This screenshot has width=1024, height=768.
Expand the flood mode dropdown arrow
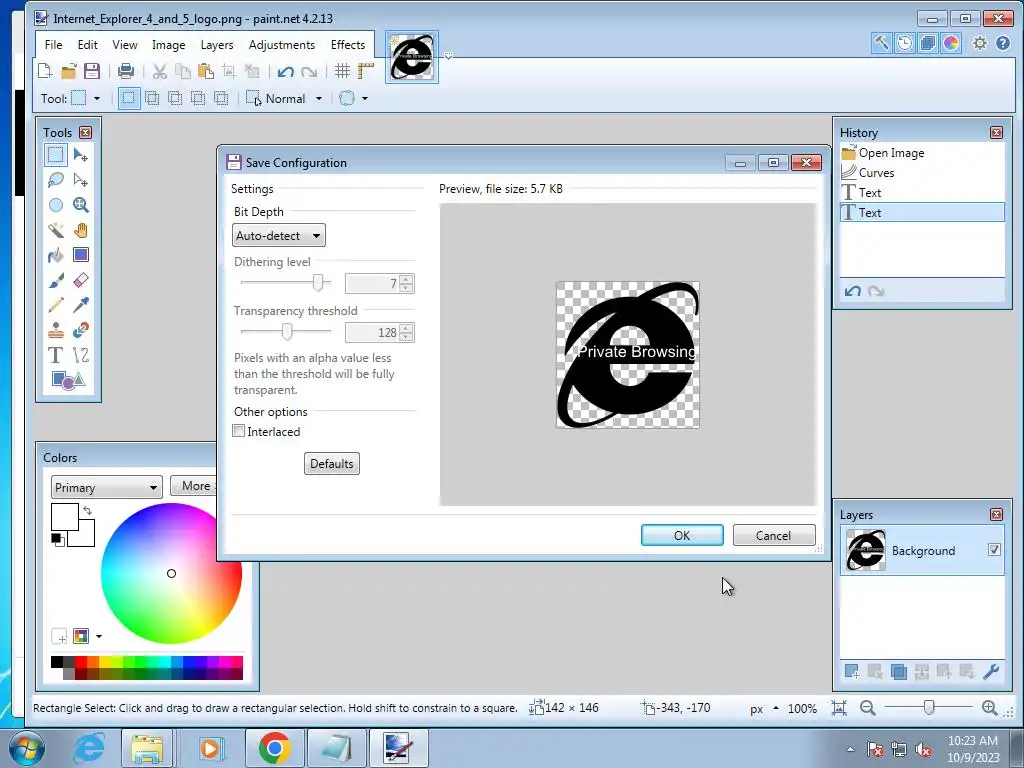coord(365,99)
